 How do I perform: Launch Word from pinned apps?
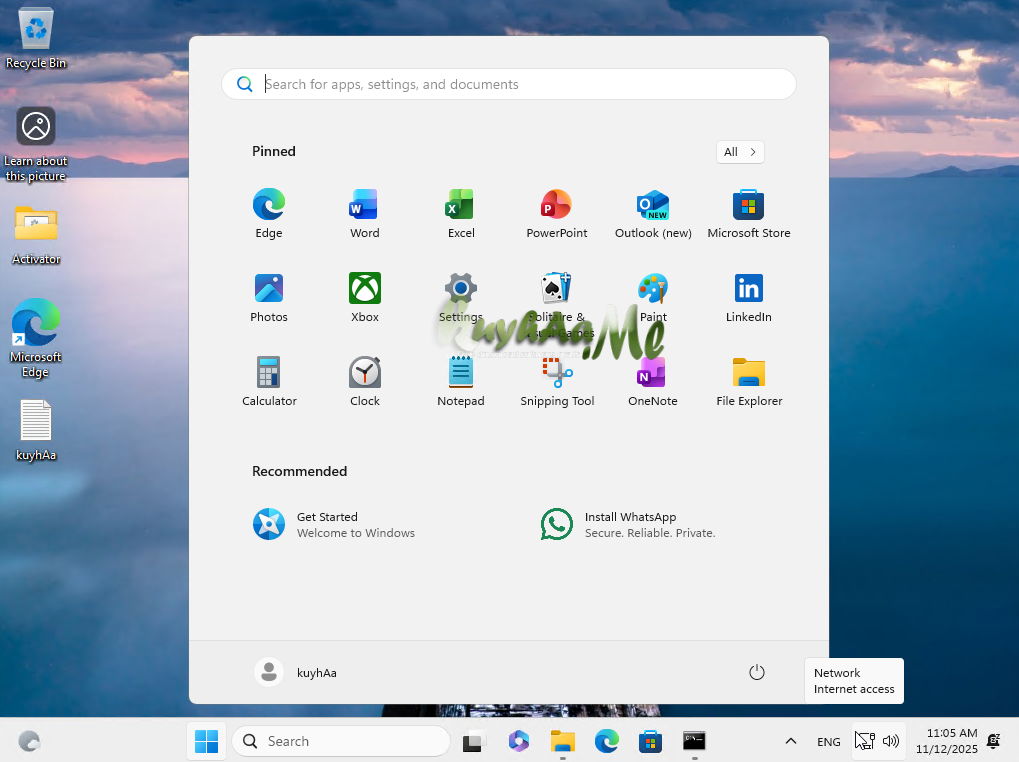click(x=365, y=214)
